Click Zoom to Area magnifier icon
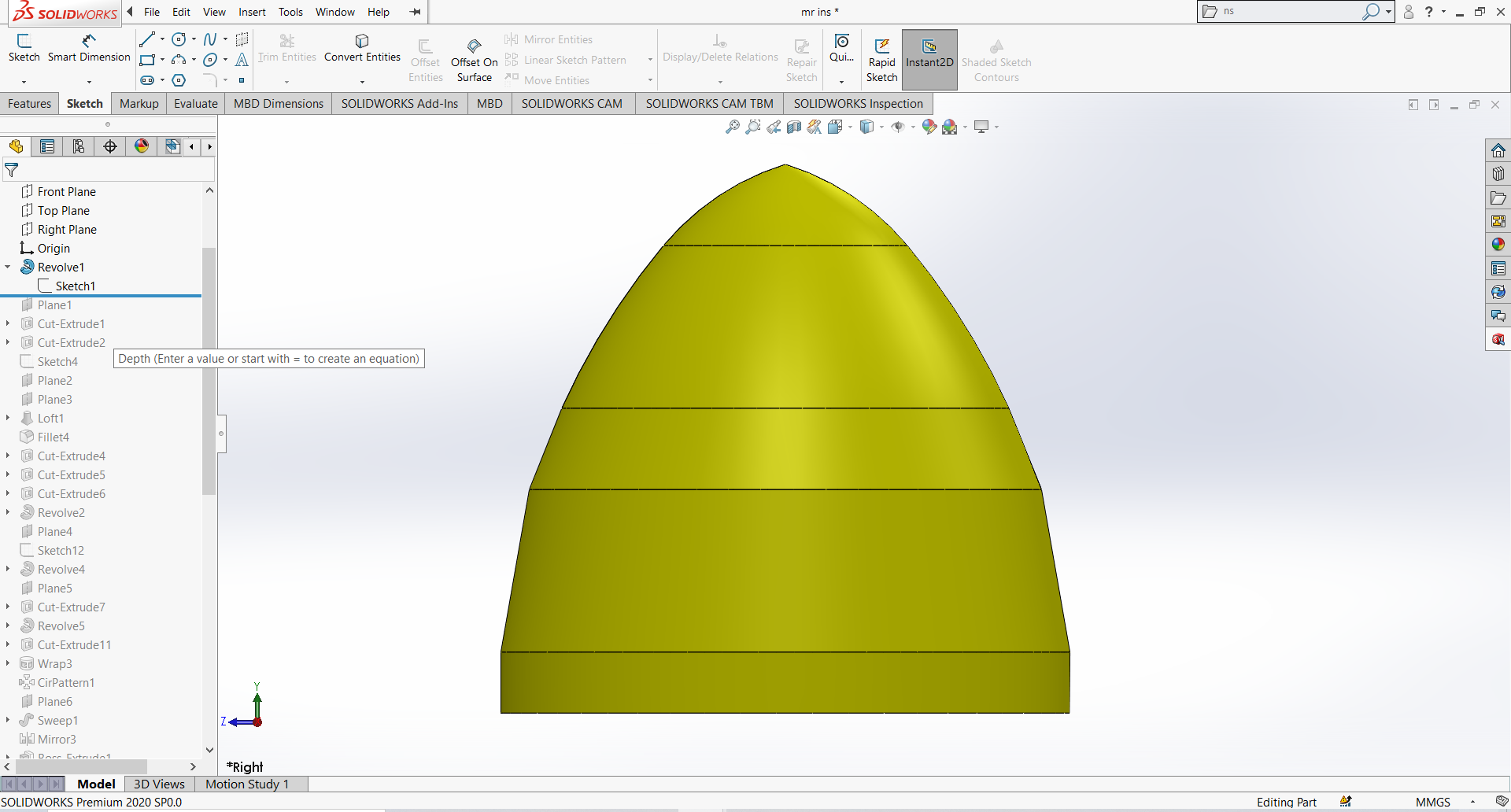This screenshot has height=812, width=1511. tap(753, 127)
